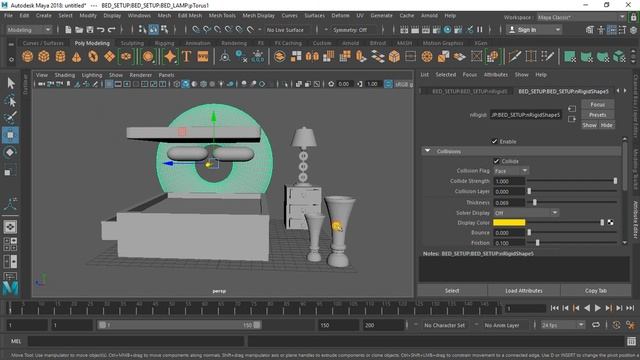Click the Copy Tab button

click(x=596, y=291)
